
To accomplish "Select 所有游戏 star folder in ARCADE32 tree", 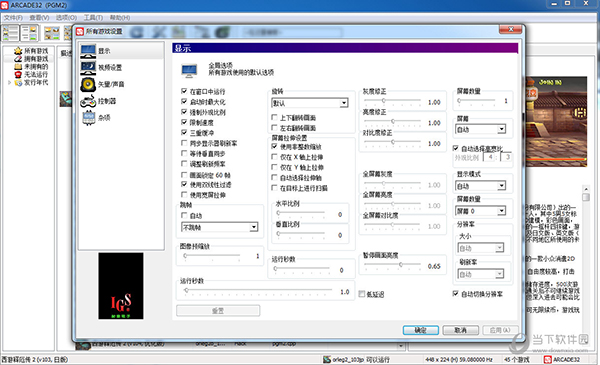I will point(18,51).
